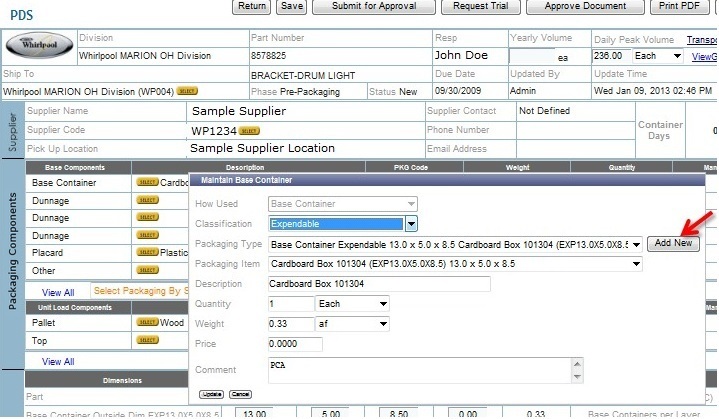Viewport: 719px width, 419px height.
Task: Click the Quantity column header
Action: pos(622,167)
